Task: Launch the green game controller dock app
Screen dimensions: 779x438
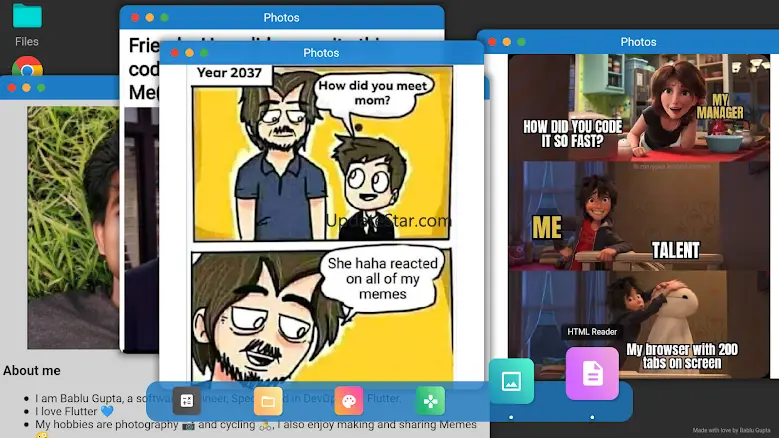Action: (x=430, y=401)
